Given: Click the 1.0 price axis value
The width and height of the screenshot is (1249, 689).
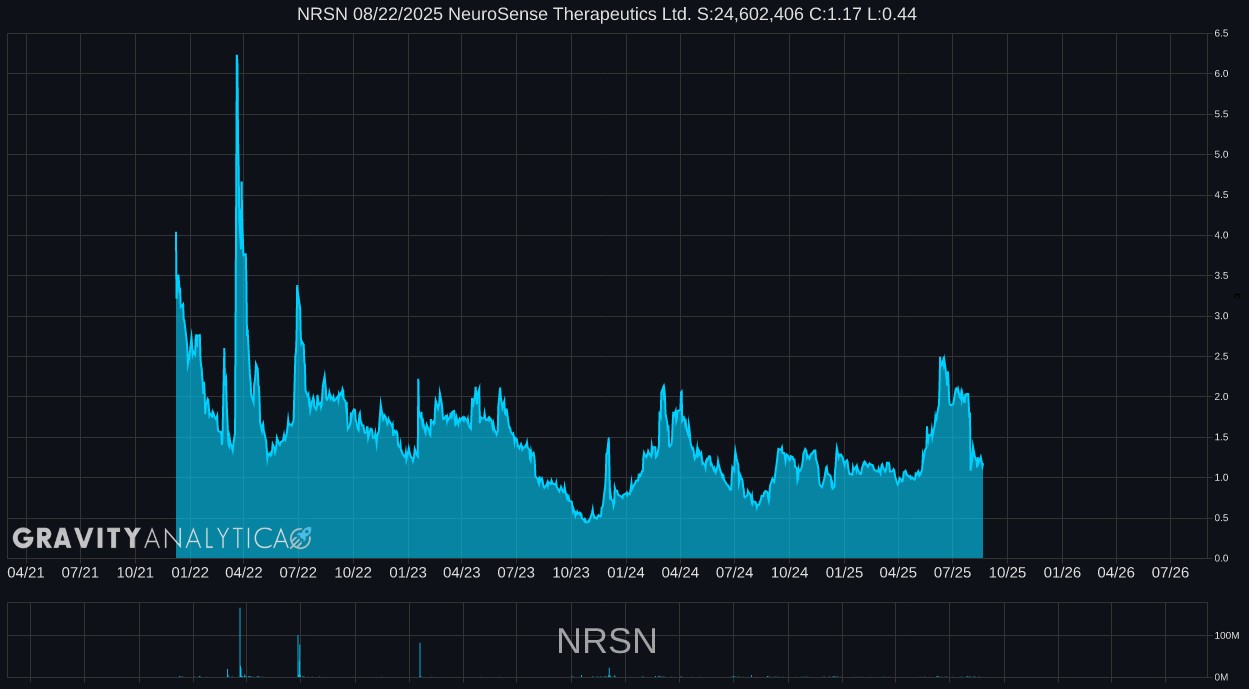Looking at the screenshot, I should (1221, 478).
